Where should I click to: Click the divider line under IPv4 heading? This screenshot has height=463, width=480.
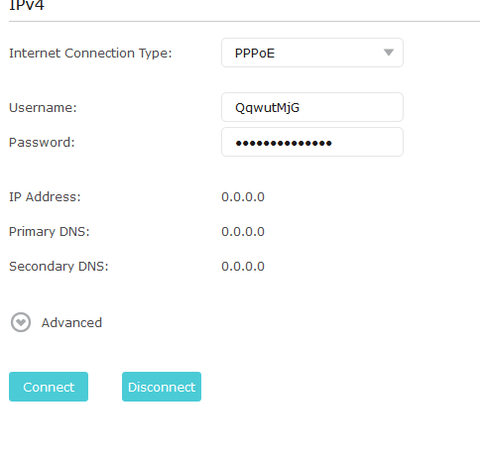click(x=244, y=21)
